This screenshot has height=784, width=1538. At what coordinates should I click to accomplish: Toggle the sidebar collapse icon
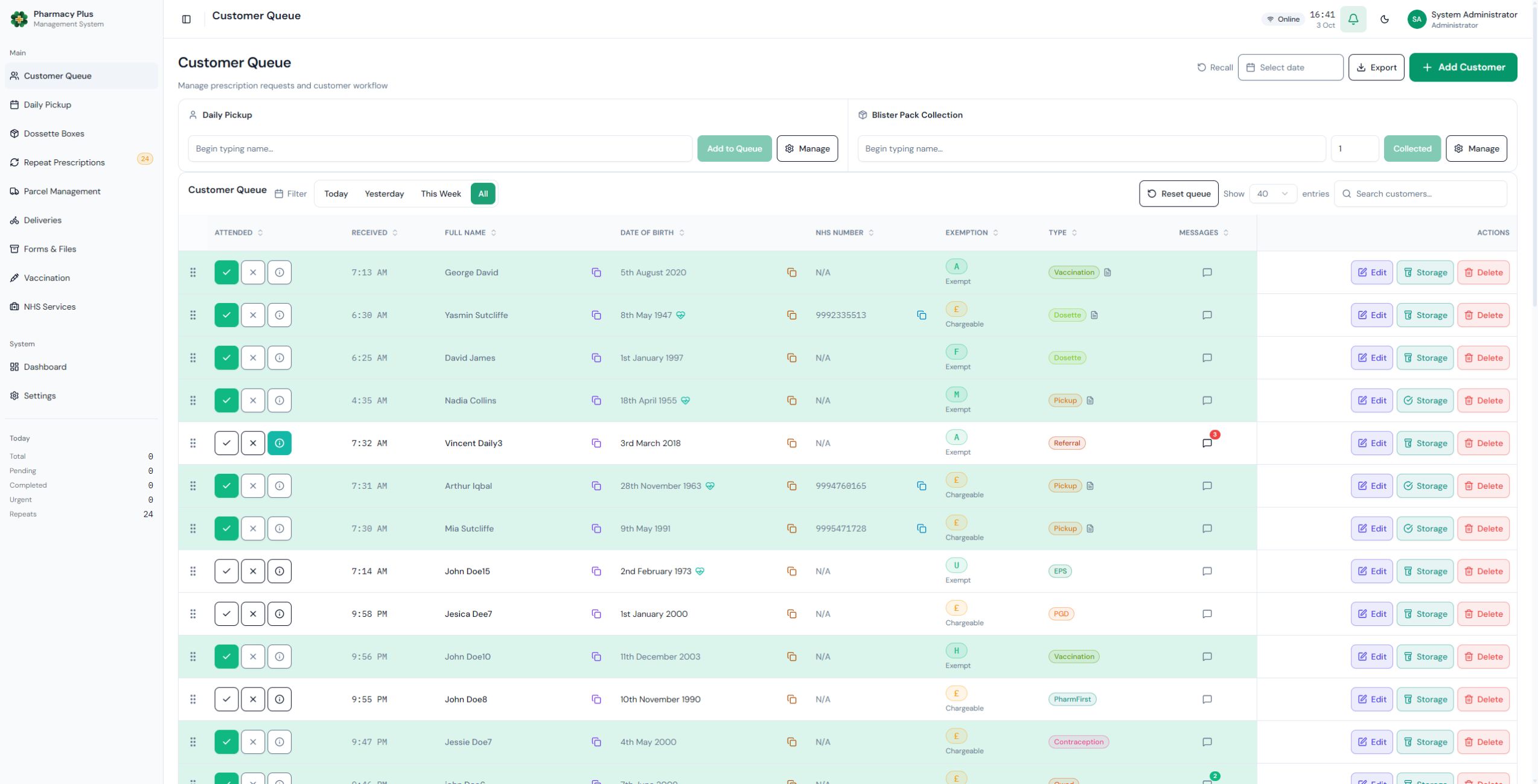pos(187,19)
